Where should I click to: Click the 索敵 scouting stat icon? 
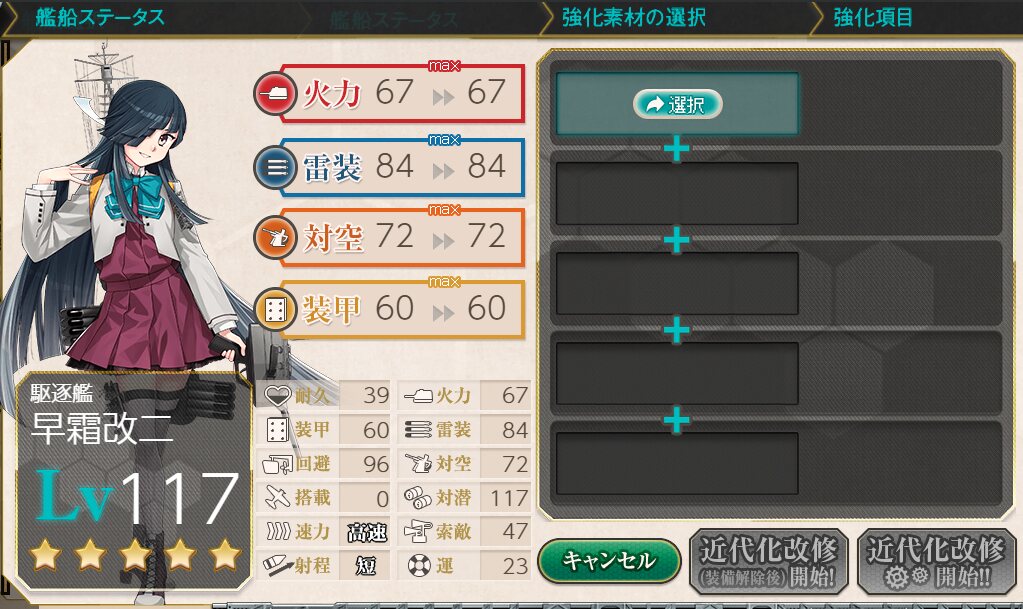[x=418, y=531]
